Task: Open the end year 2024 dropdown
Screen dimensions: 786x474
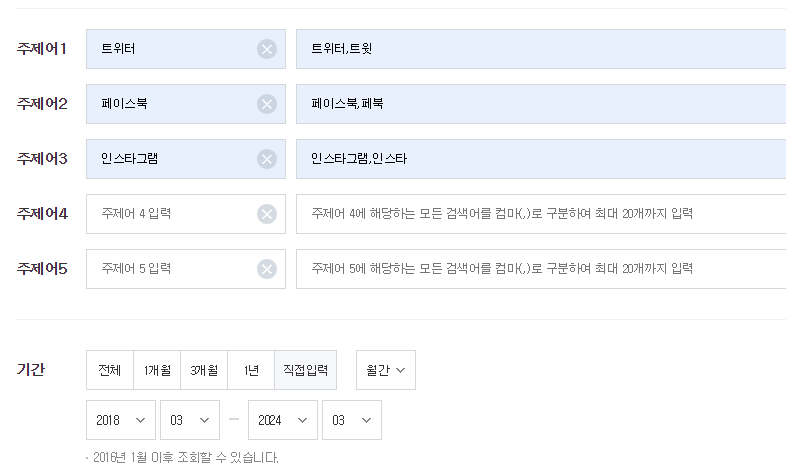Action: pos(282,420)
